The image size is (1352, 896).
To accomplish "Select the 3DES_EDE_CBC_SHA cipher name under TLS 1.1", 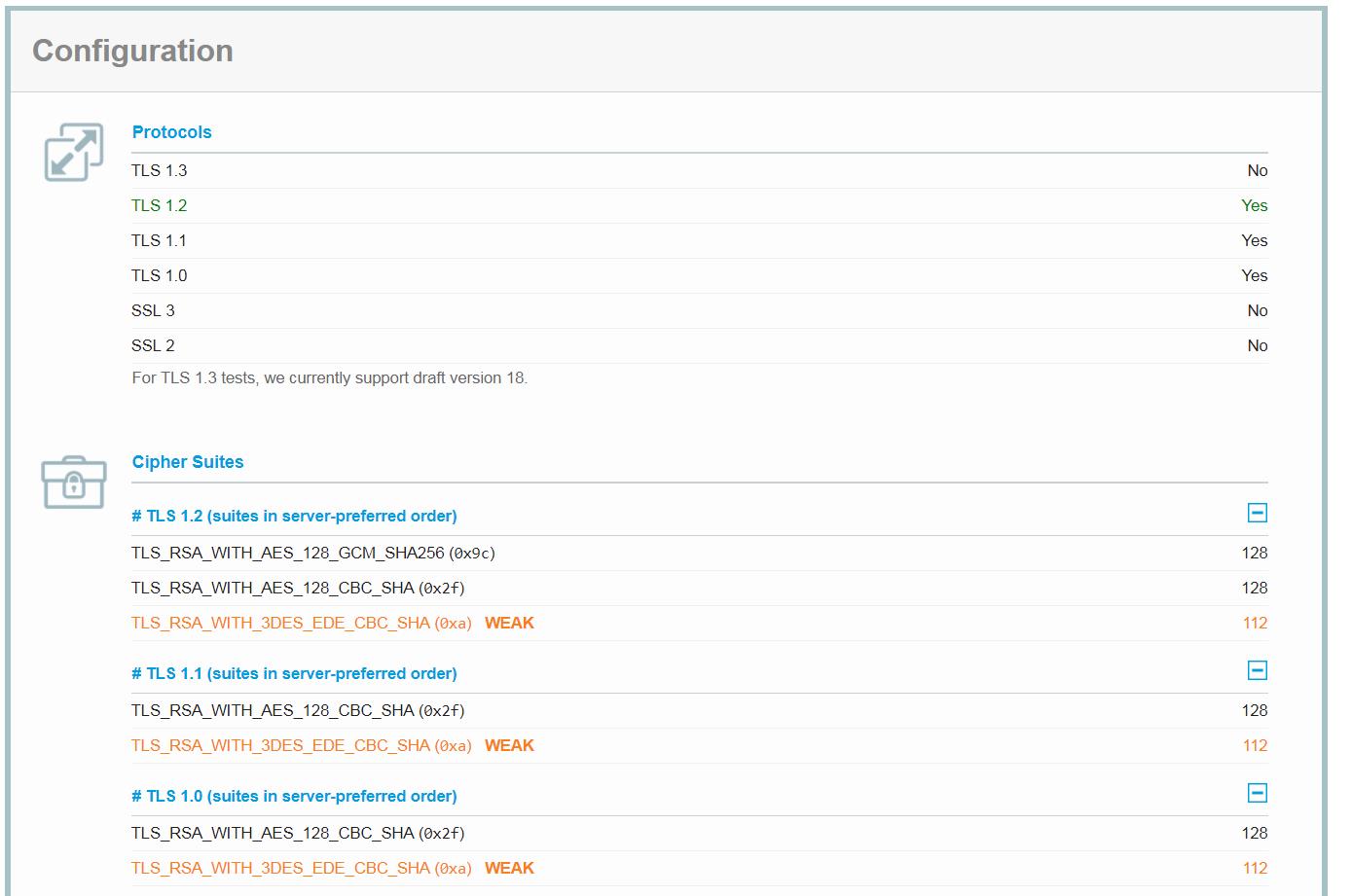I will click(302, 745).
